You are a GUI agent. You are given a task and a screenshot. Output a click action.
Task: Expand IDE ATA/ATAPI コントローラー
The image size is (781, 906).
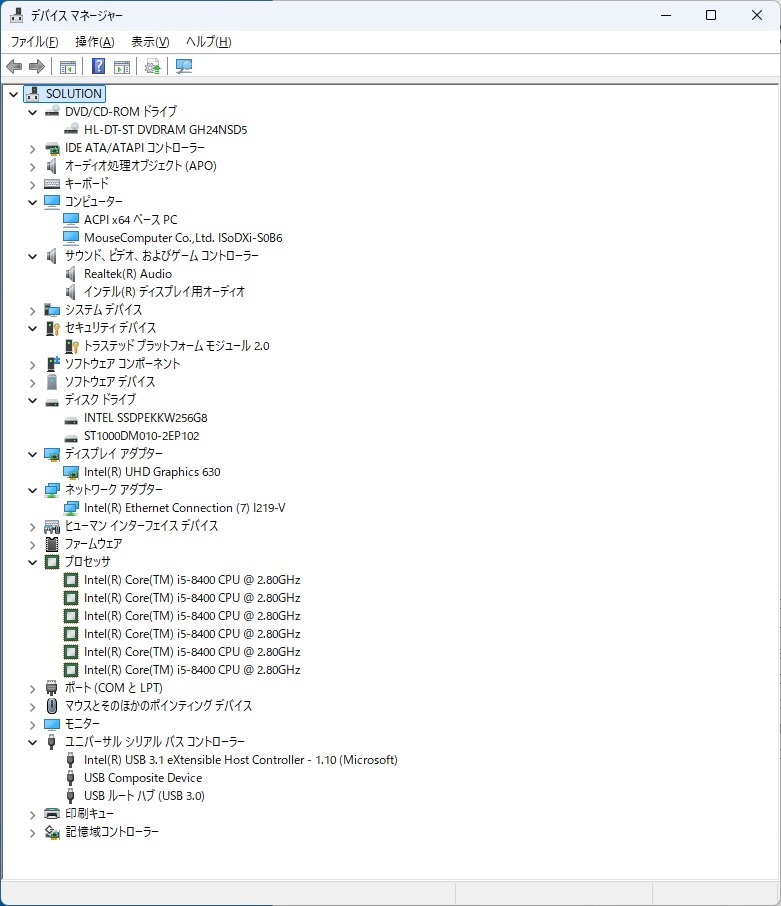pyautogui.click(x=32, y=149)
